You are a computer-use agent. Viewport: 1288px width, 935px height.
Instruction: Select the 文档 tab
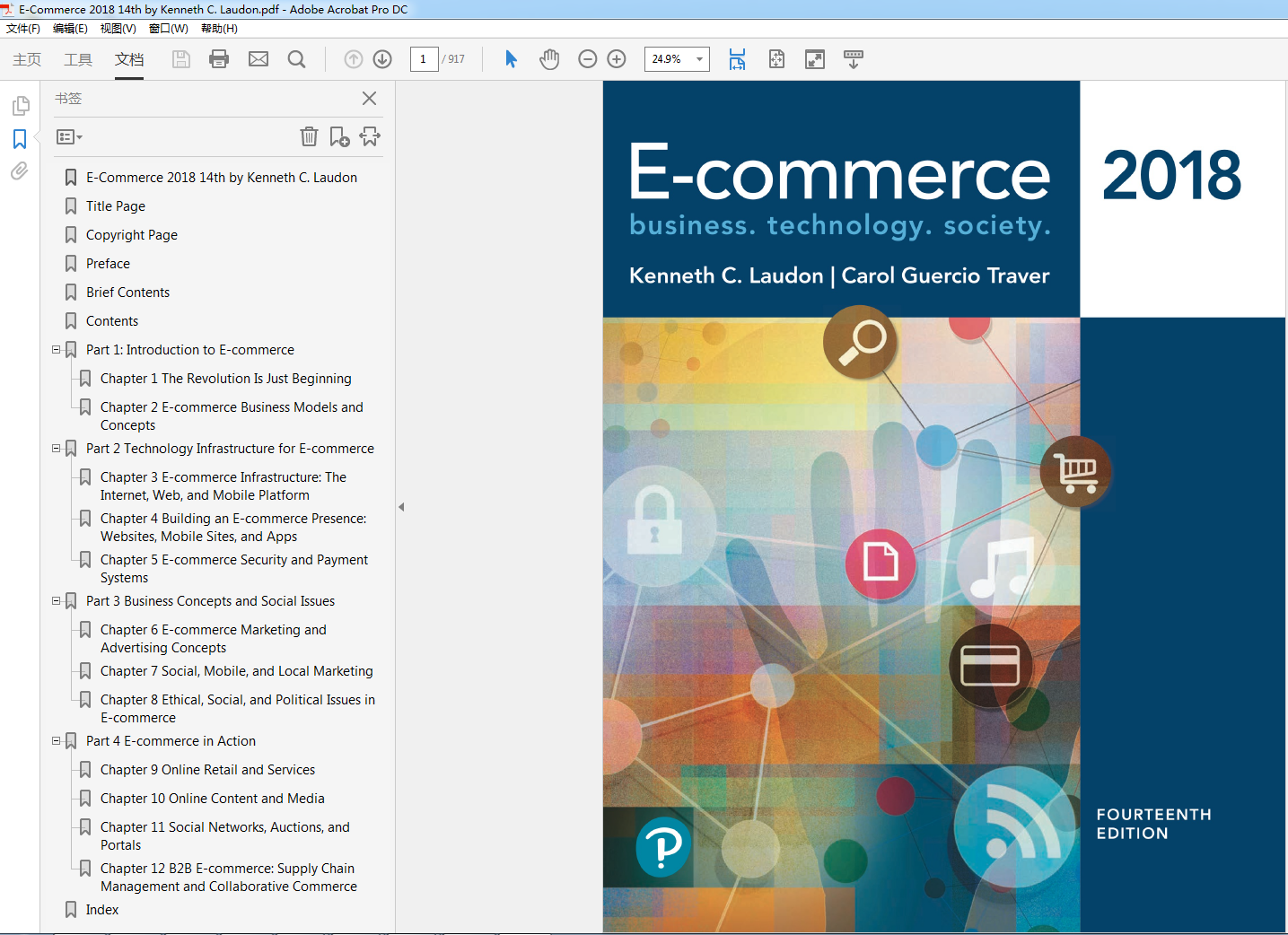tap(129, 59)
